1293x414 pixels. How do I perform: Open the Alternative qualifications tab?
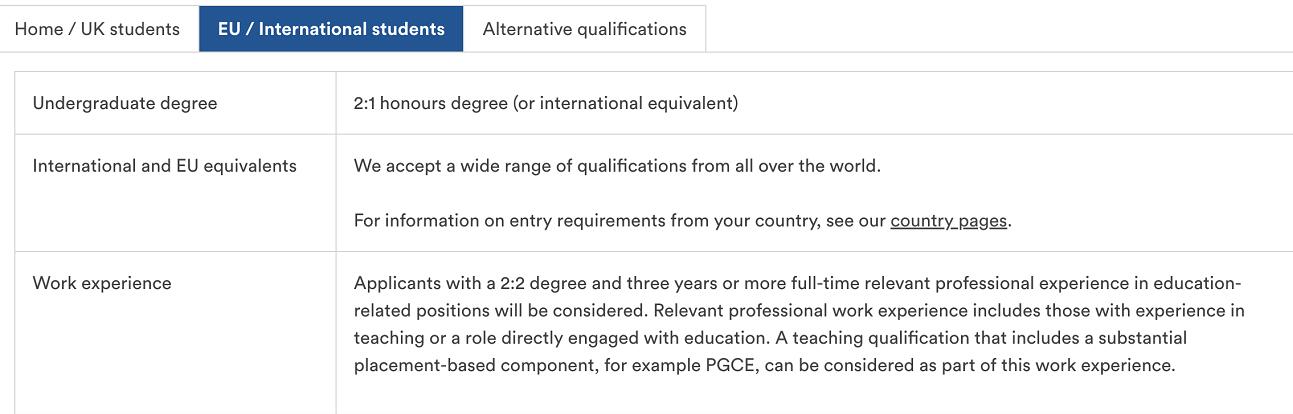[585, 29]
